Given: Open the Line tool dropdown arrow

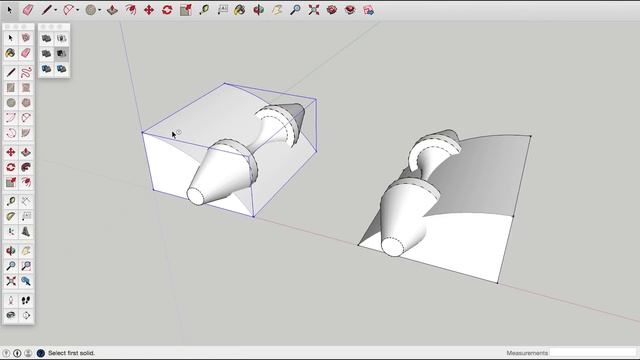Looking at the screenshot, I should coord(56,10).
